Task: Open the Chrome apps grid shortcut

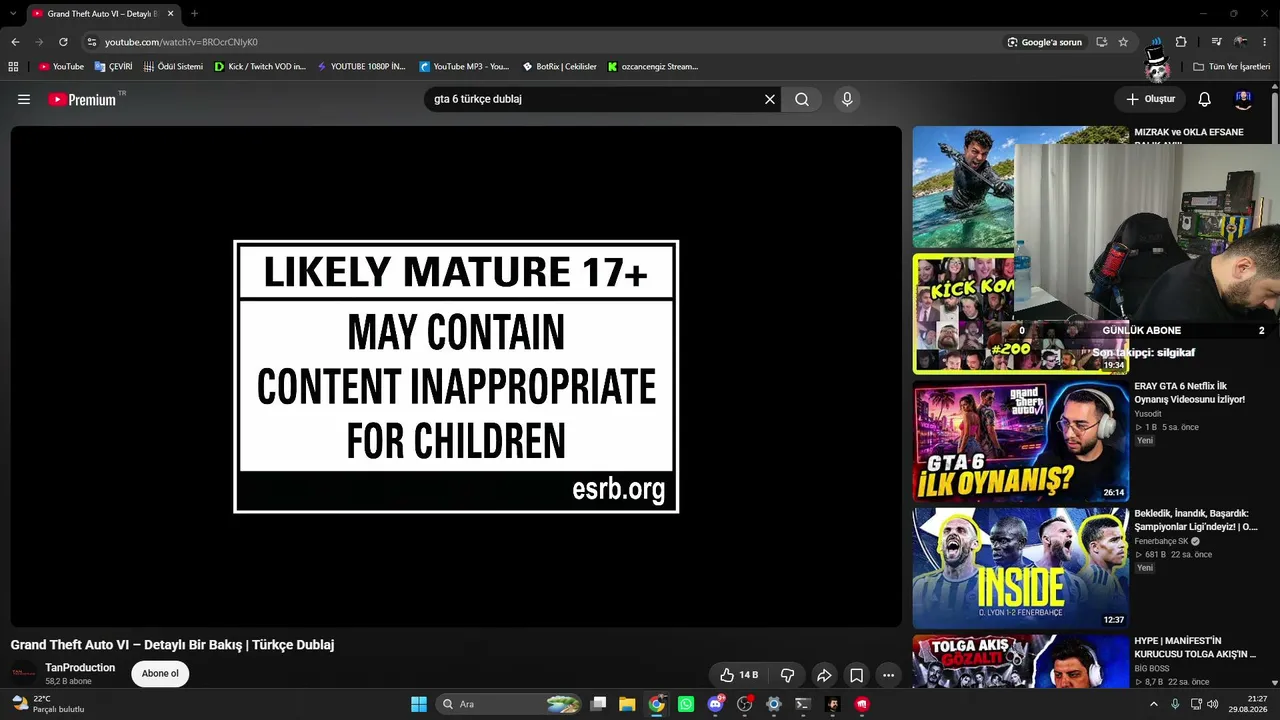Action: pos(13,67)
